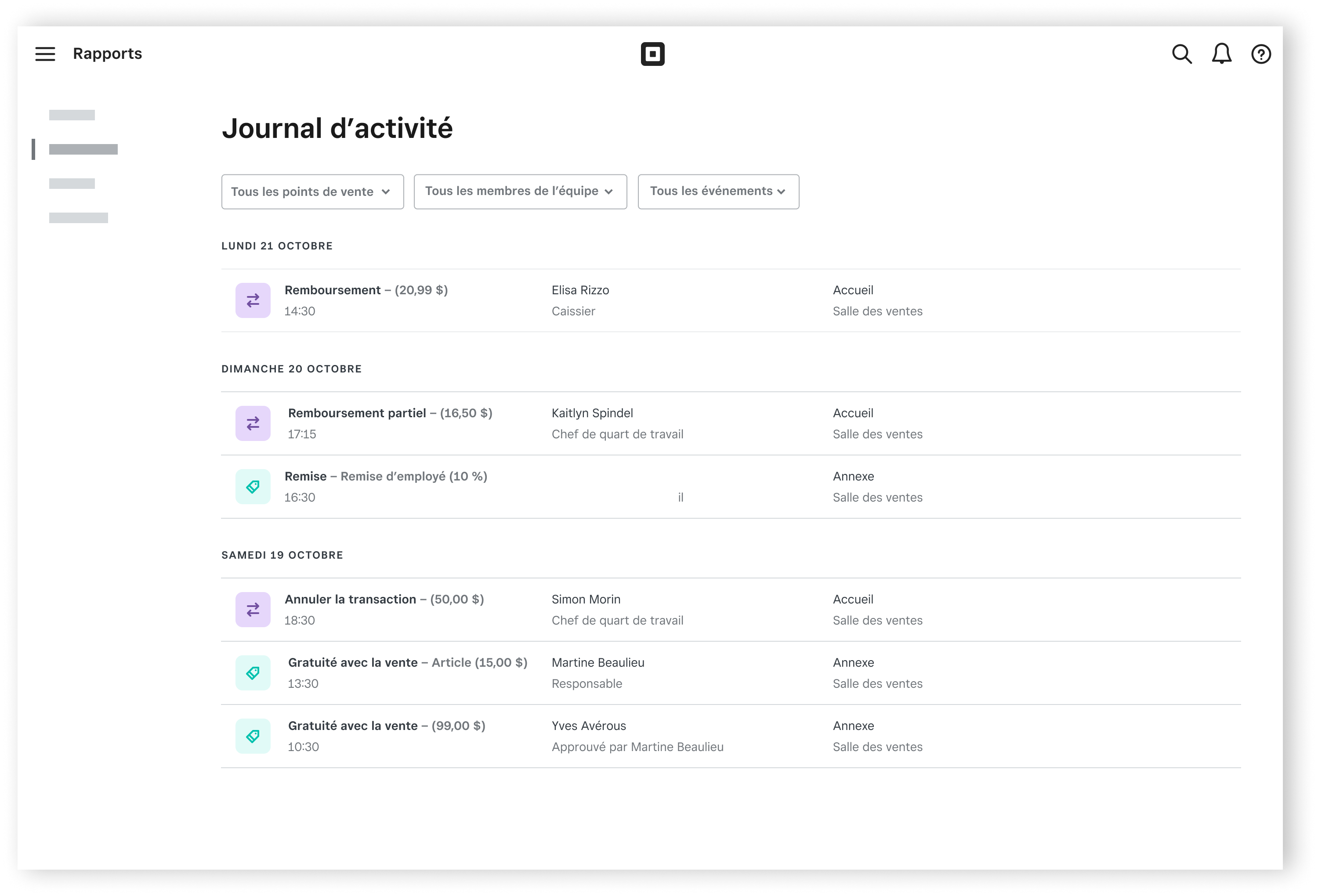Screen dimensions: 1318x896
Task: Click Responsable role under Martine Beaulieu
Action: (587, 684)
